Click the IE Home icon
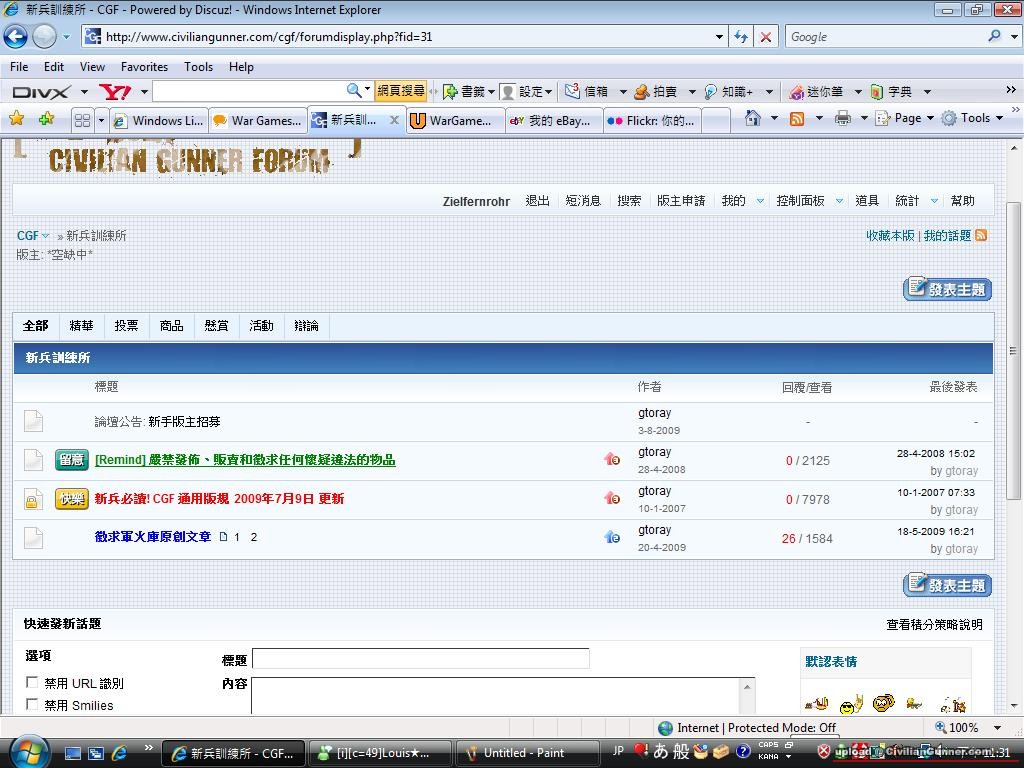 753,118
